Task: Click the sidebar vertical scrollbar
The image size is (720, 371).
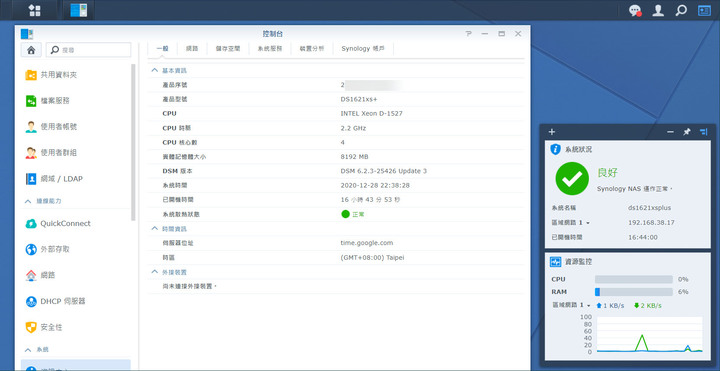Action: [x=133, y=142]
